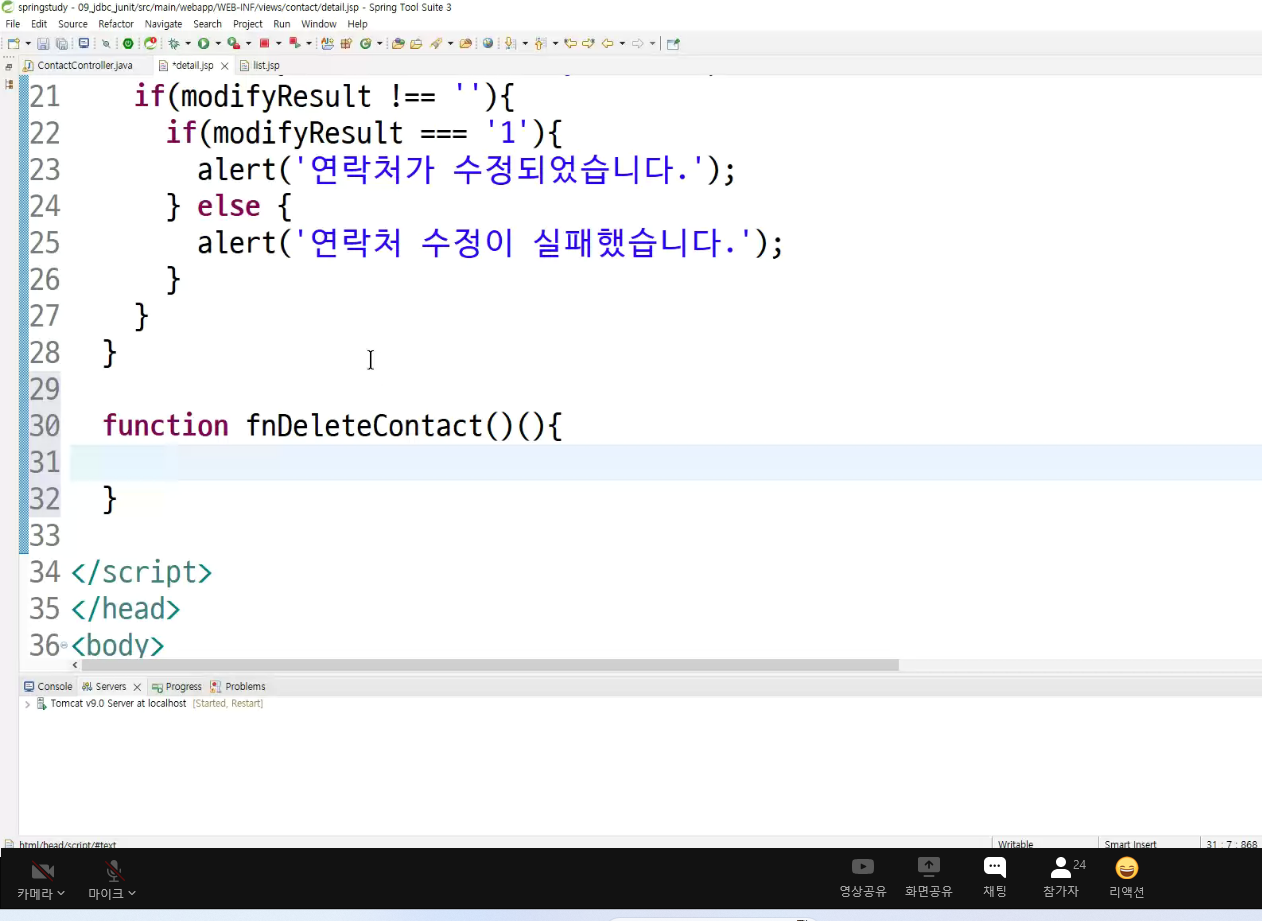This screenshot has height=921, width=1262.
Task: Switch to the Console view tab
Action: (x=48, y=687)
